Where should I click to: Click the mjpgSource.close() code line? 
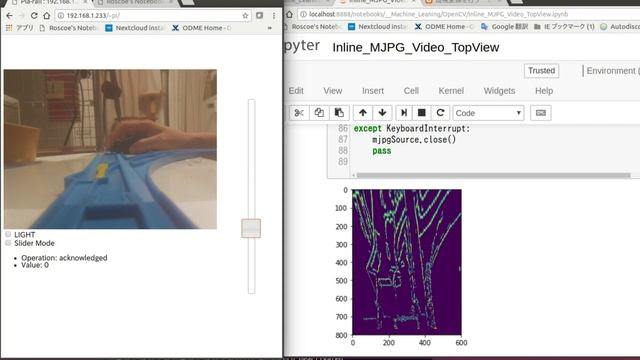[414, 140]
